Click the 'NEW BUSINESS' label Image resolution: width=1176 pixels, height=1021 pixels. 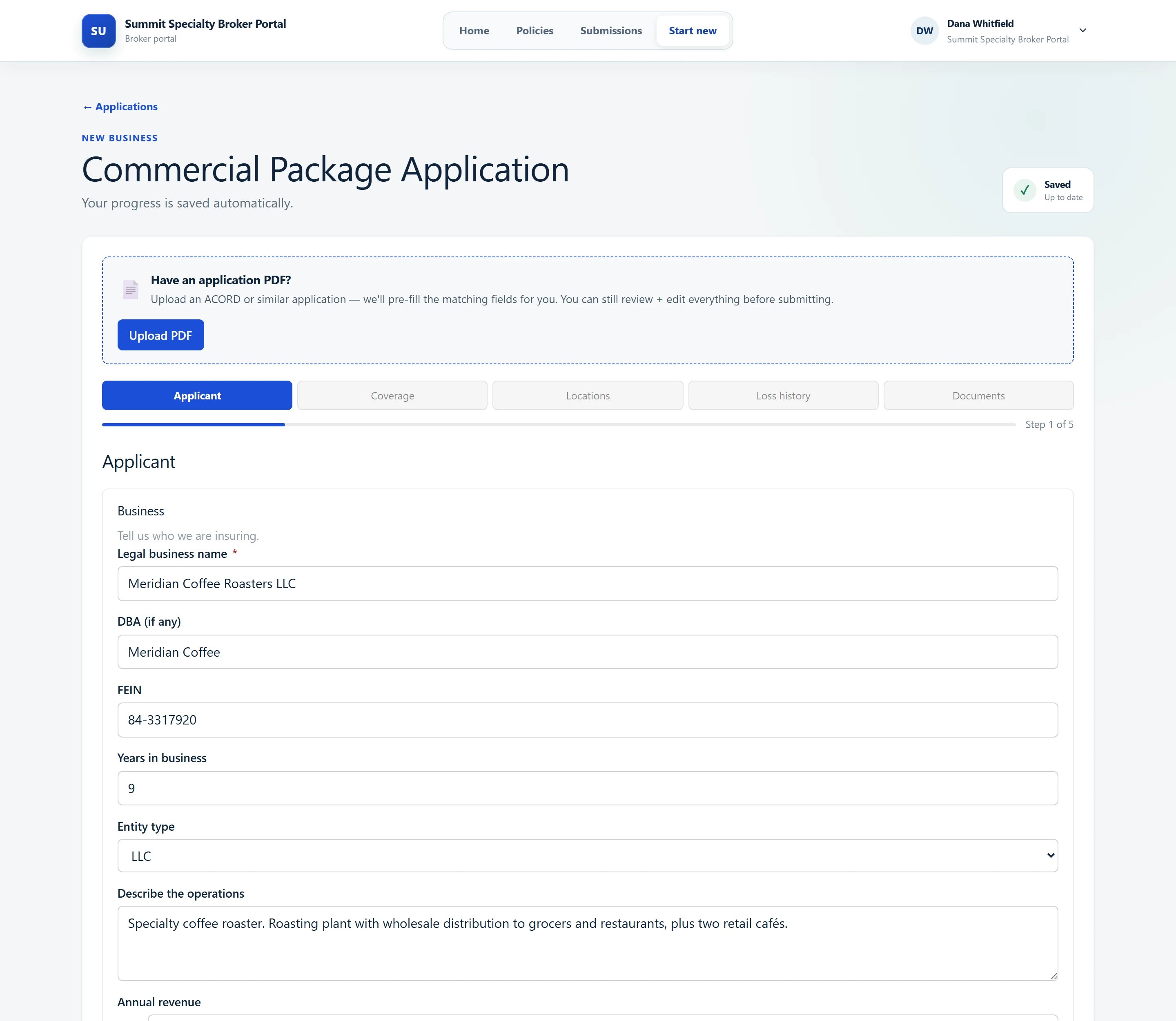click(x=120, y=138)
